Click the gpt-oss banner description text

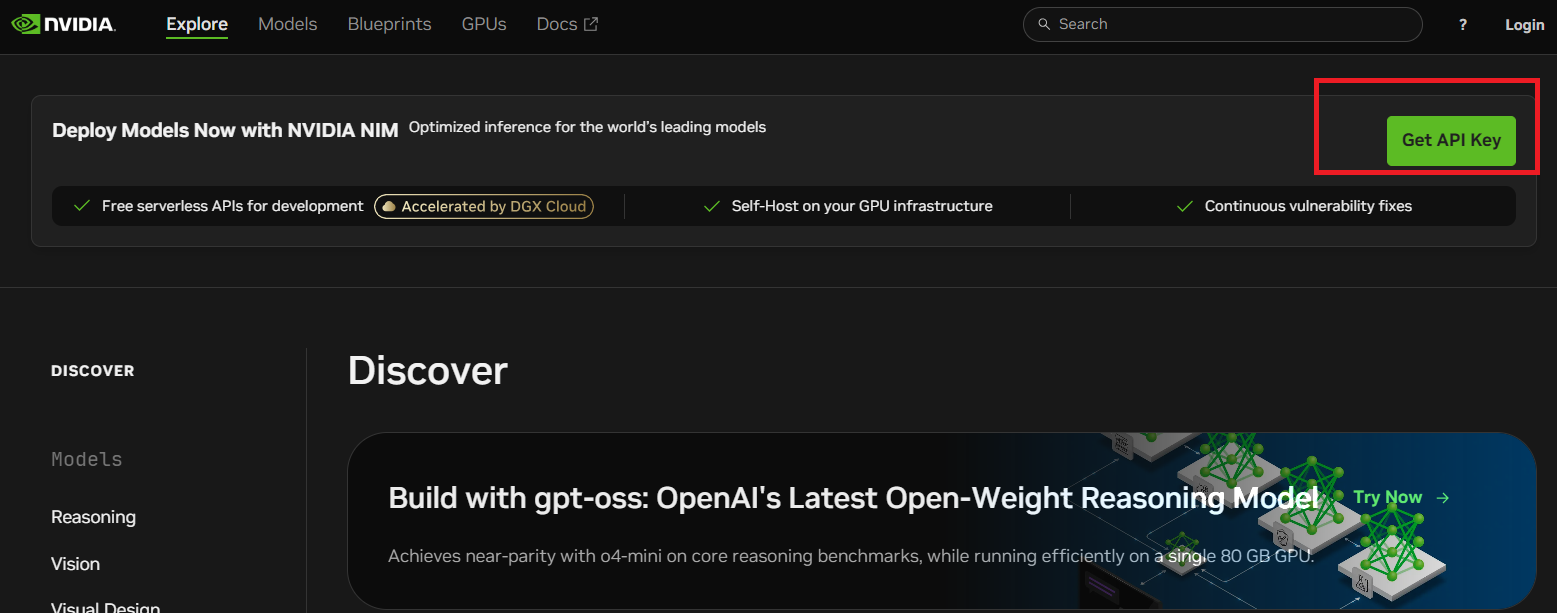851,556
